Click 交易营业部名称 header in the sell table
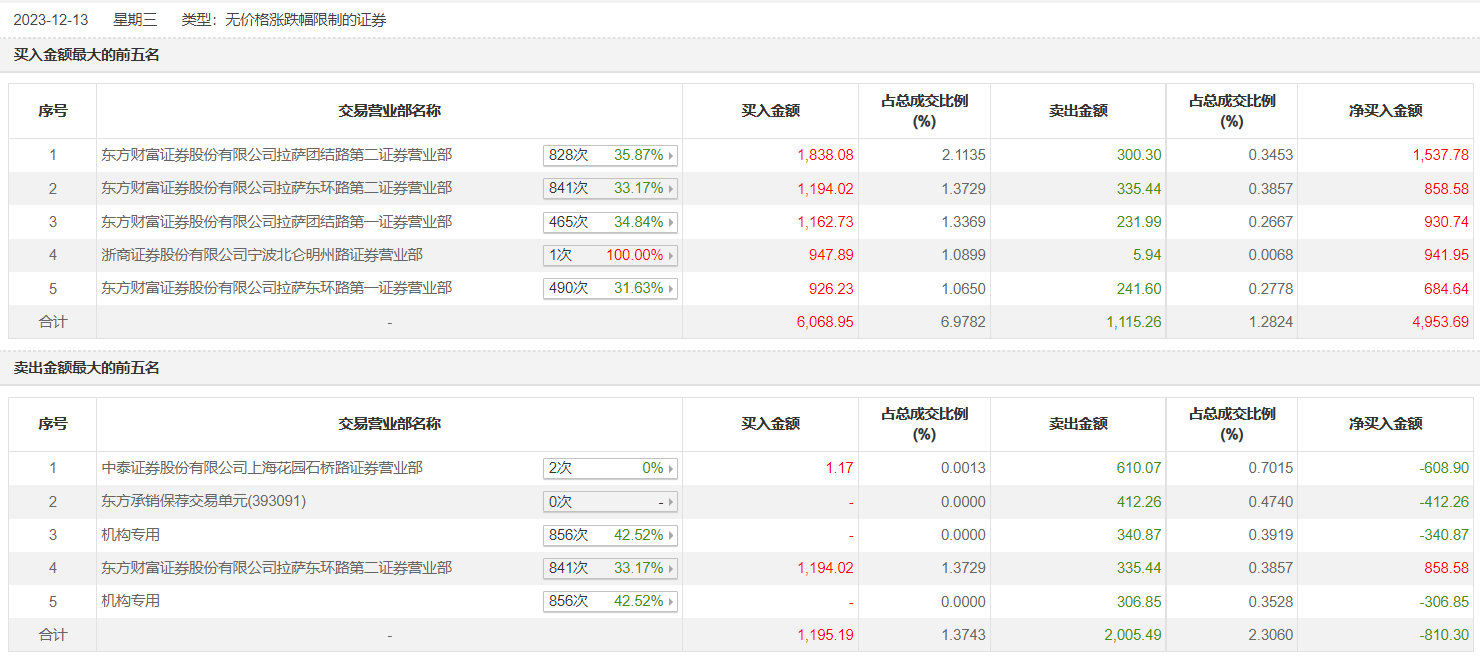1480x660 pixels. (x=390, y=424)
